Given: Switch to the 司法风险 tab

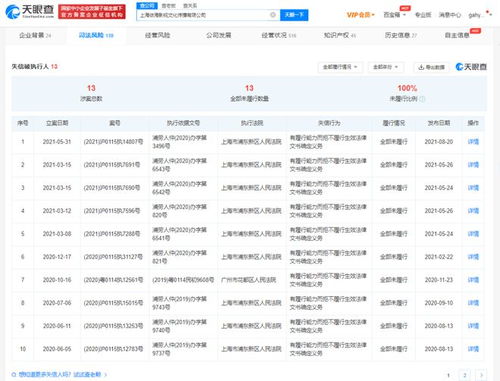Looking at the screenshot, I should point(96,35).
